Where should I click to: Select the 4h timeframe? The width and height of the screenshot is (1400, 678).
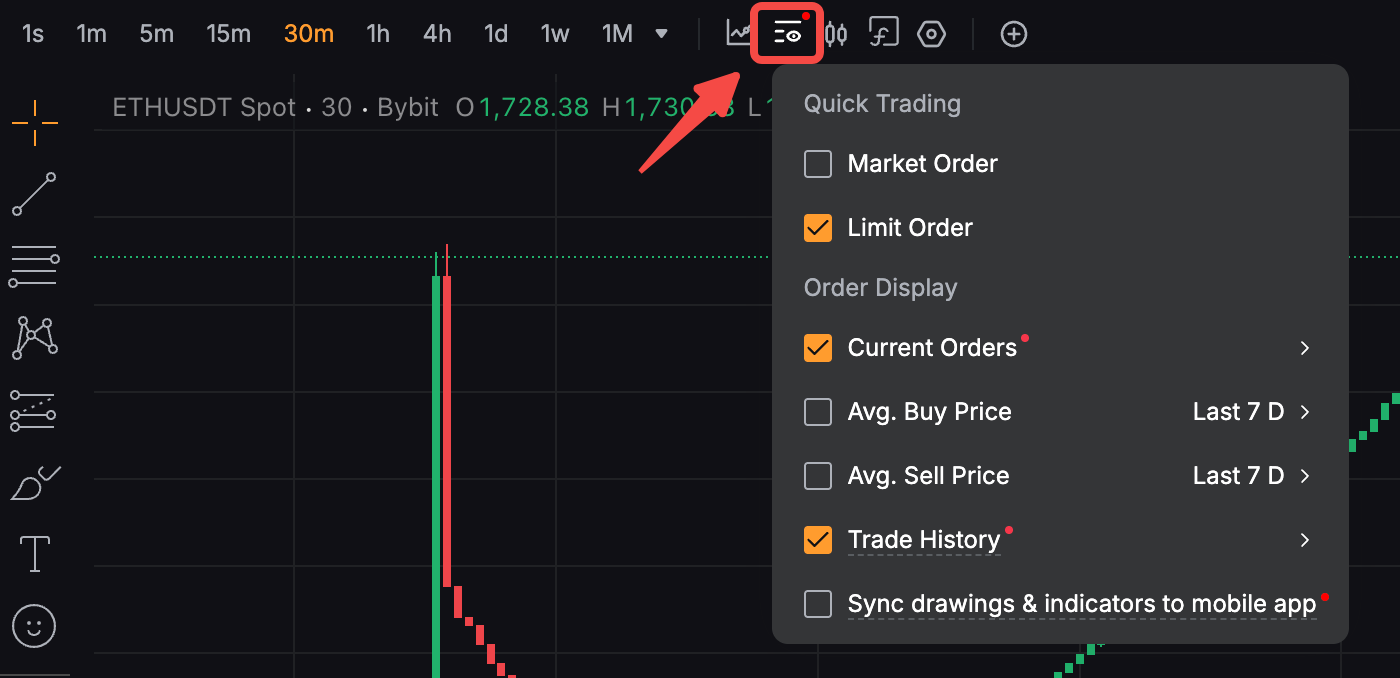coord(437,34)
